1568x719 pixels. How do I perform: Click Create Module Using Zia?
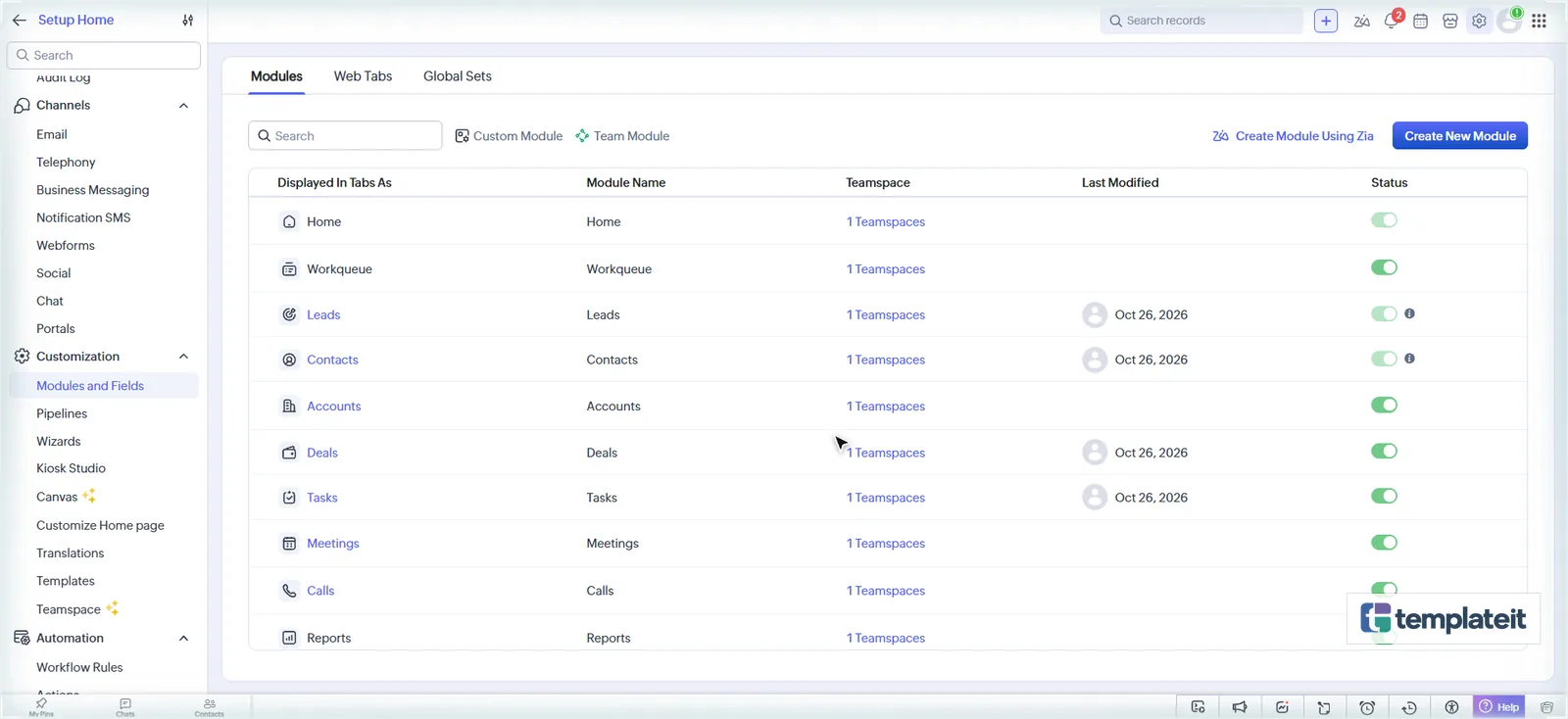click(1293, 136)
